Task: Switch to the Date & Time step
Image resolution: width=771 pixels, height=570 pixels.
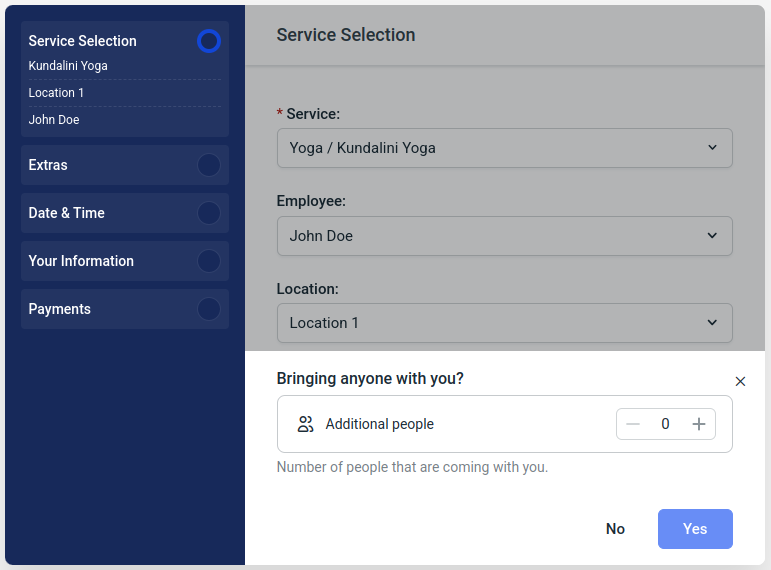Action: (x=67, y=213)
